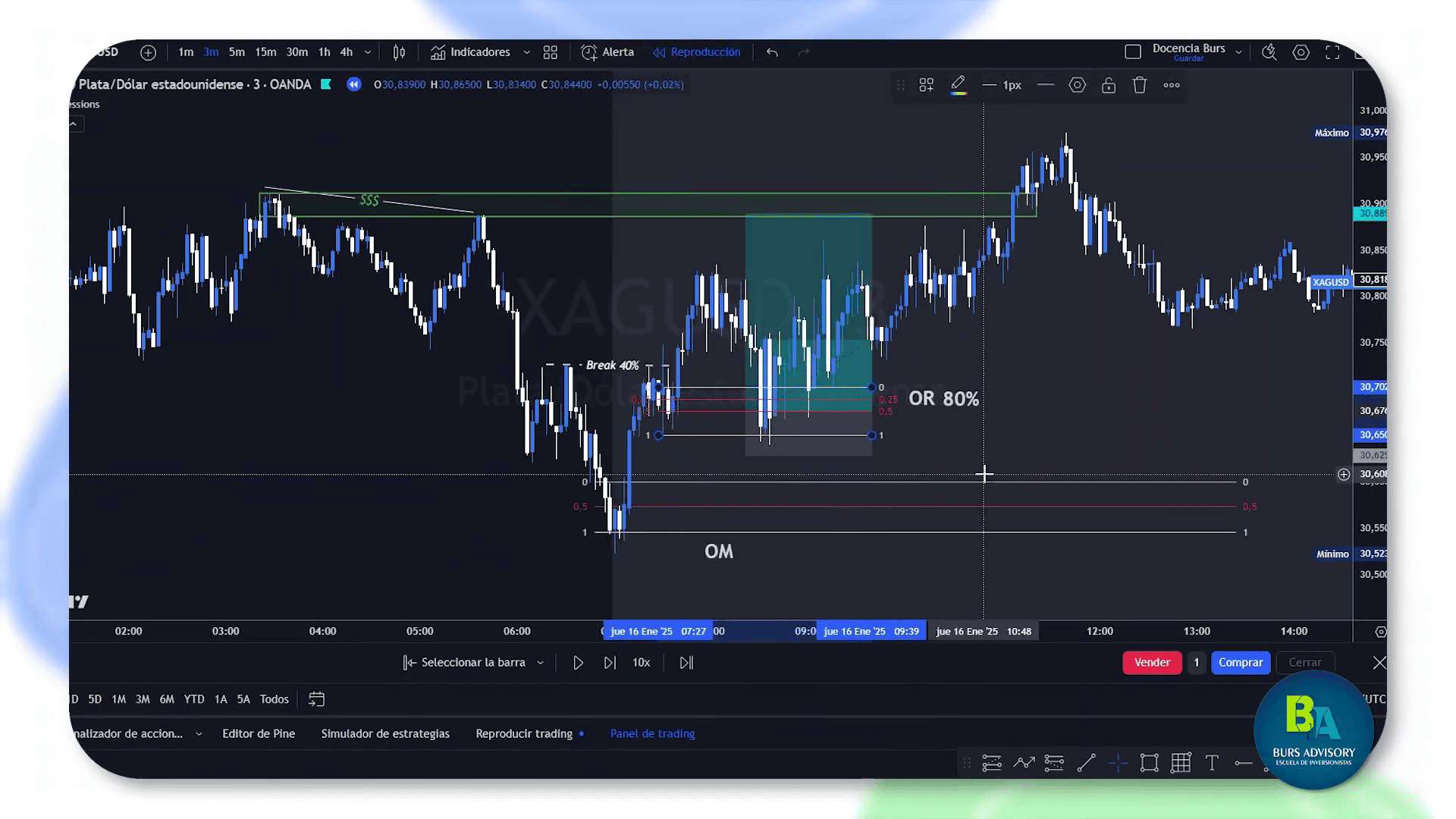Toggle Reproducción replay mode
1456x819 pixels.
[697, 52]
